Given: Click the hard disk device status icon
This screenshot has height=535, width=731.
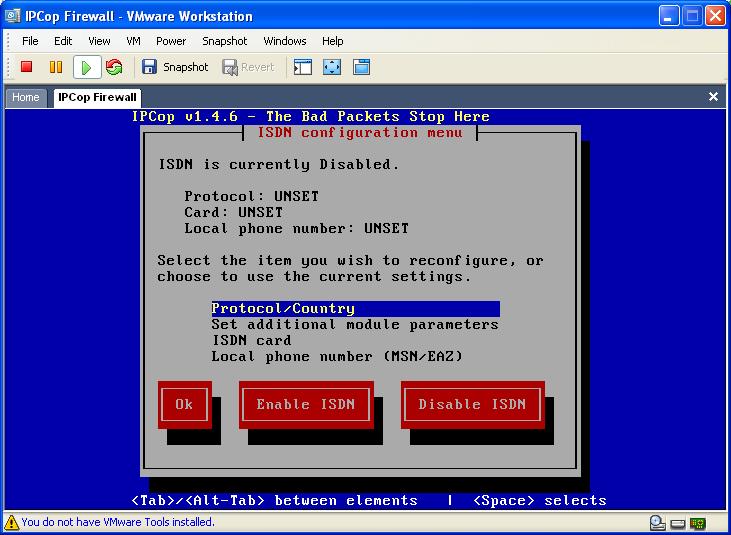Looking at the screenshot, I should tap(678, 524).
